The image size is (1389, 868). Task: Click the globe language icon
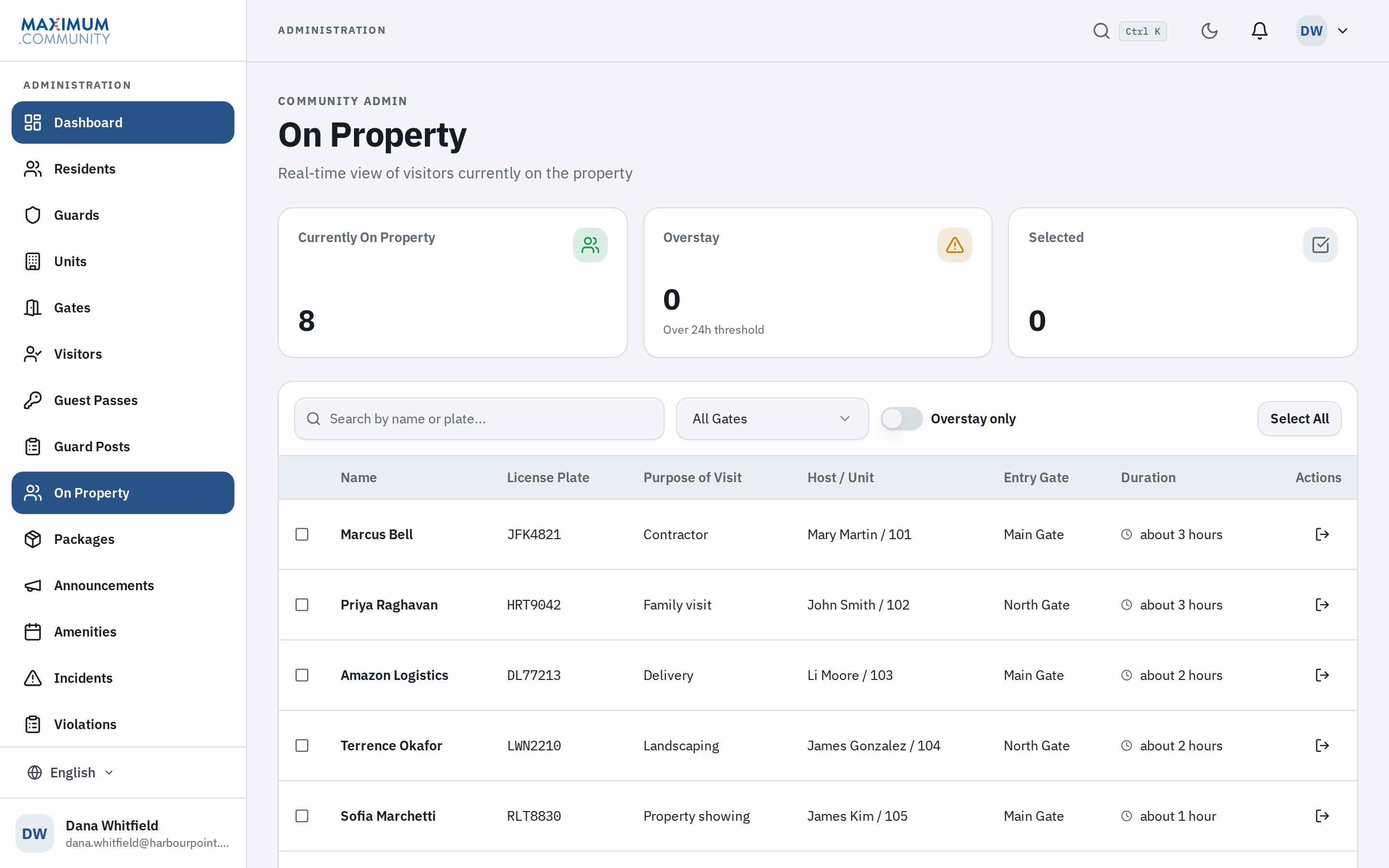point(34,773)
